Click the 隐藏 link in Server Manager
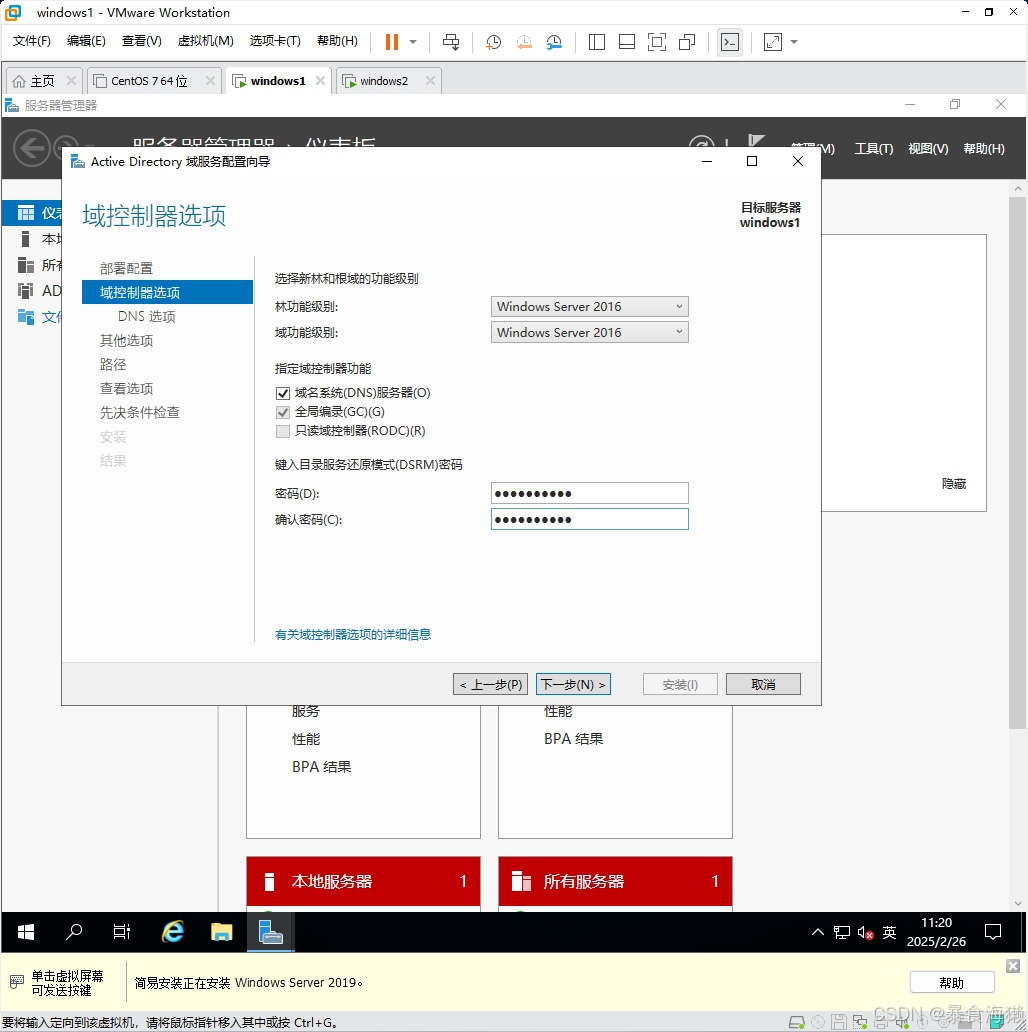 pos(954,484)
